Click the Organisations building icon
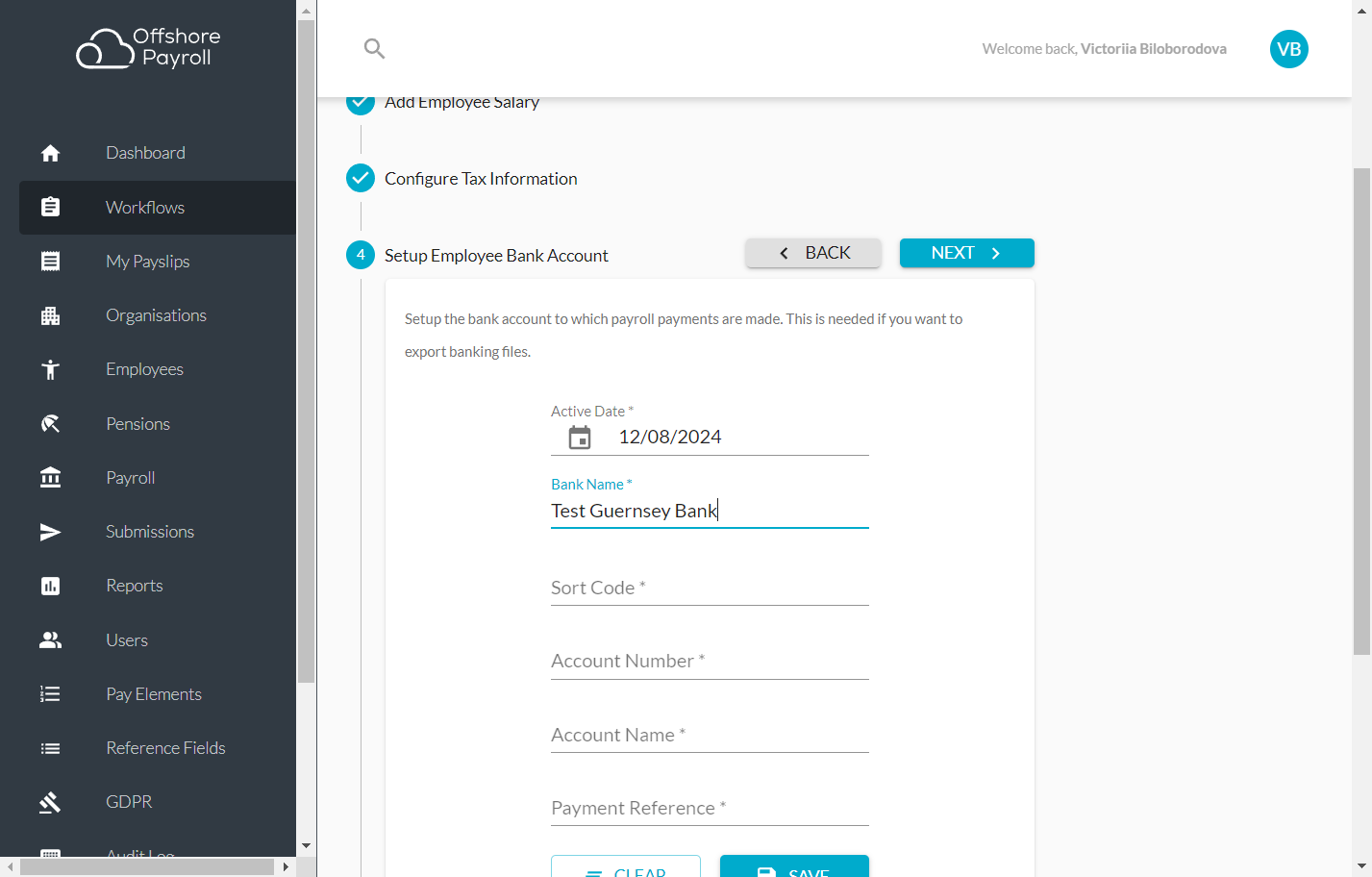 pyautogui.click(x=51, y=315)
